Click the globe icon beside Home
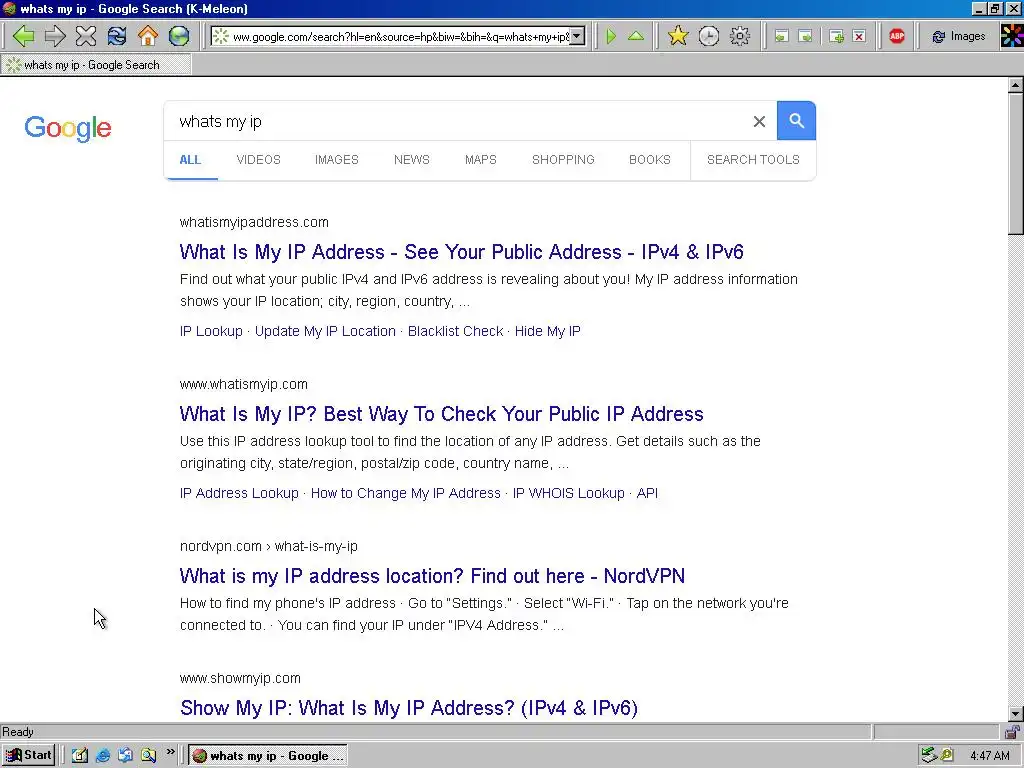1024x768 pixels. [178, 36]
